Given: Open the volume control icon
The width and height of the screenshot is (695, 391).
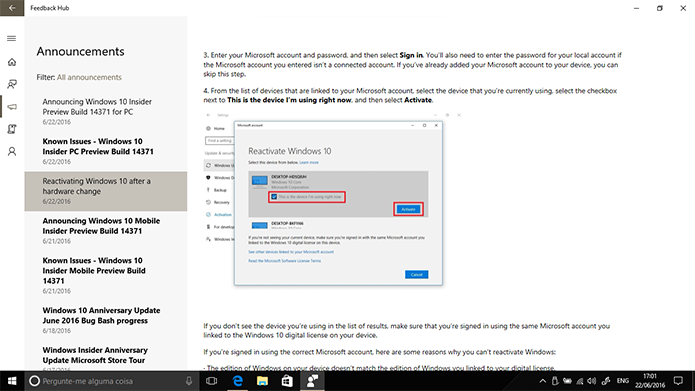Looking at the screenshot, I should (592, 381).
